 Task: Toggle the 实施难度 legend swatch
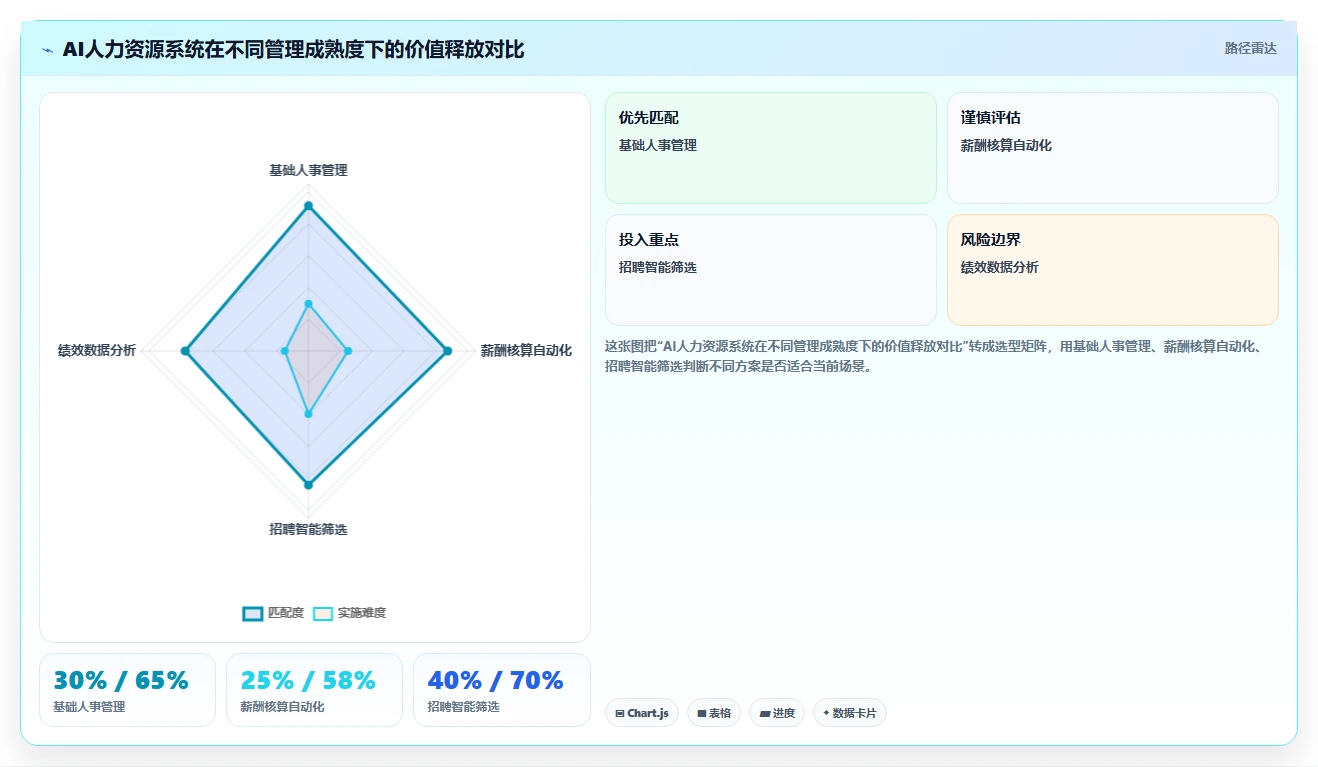pyautogui.click(x=323, y=613)
